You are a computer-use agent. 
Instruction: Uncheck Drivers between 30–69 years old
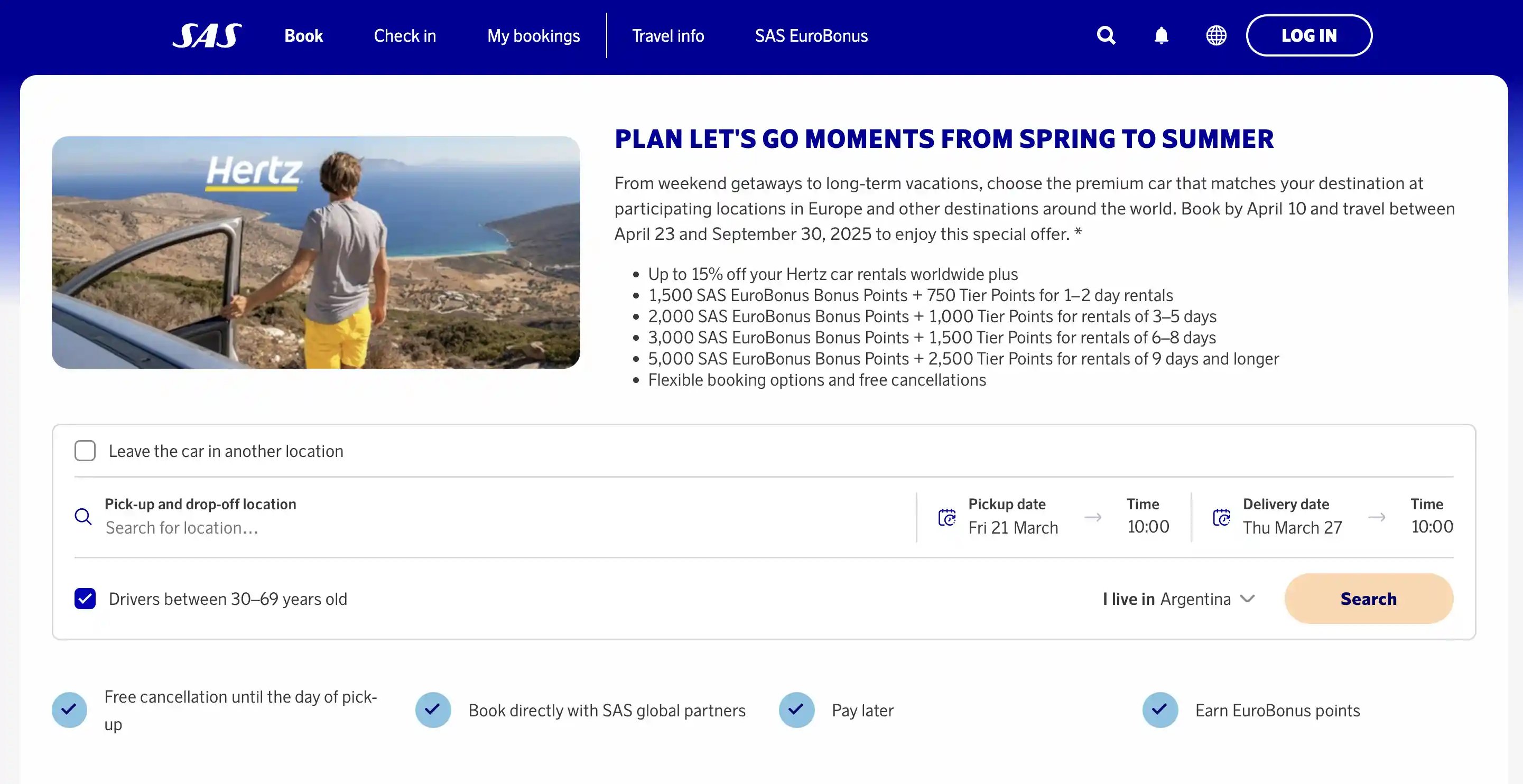[x=85, y=599]
